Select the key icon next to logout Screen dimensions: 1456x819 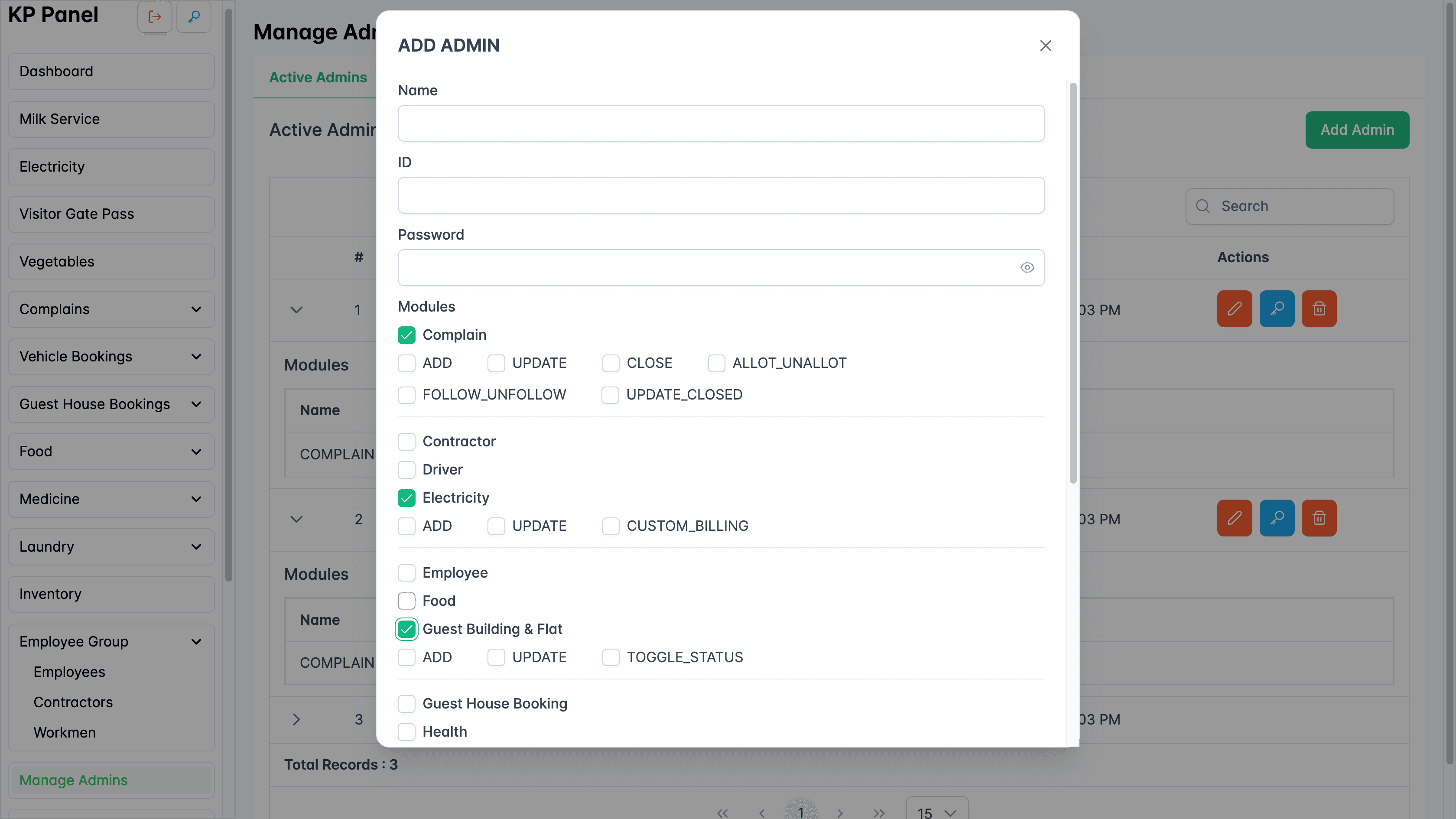tap(193, 17)
